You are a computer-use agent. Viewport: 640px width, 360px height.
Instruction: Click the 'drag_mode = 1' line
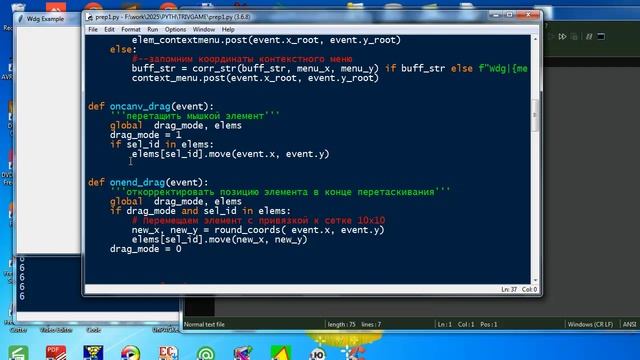tap(145, 135)
